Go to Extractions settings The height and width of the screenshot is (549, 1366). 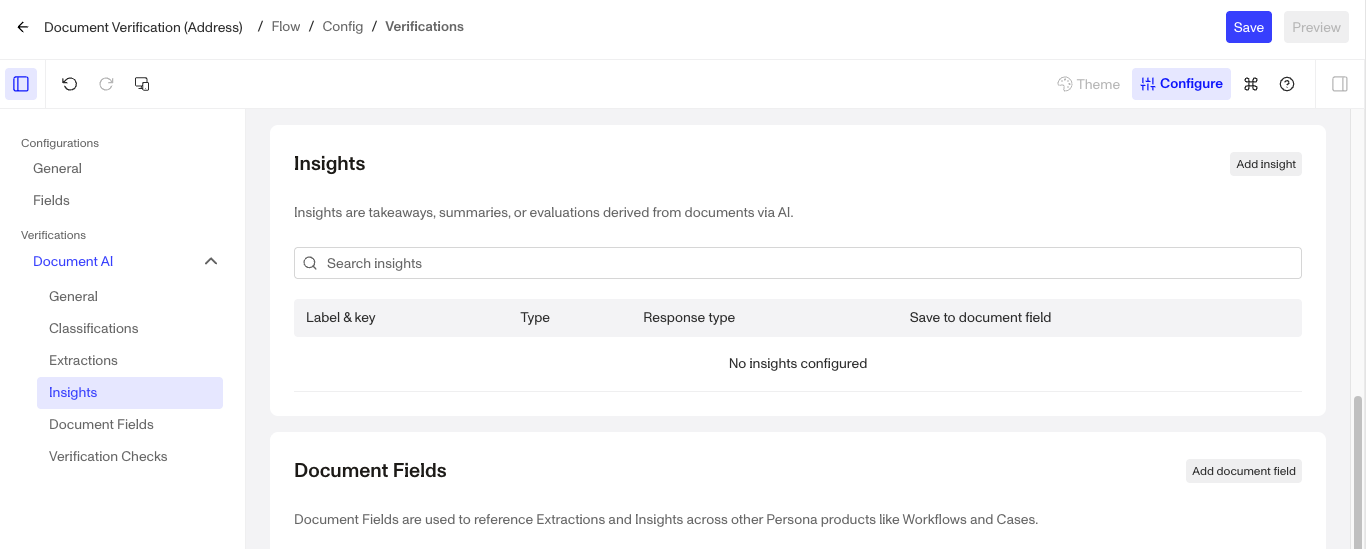click(83, 360)
